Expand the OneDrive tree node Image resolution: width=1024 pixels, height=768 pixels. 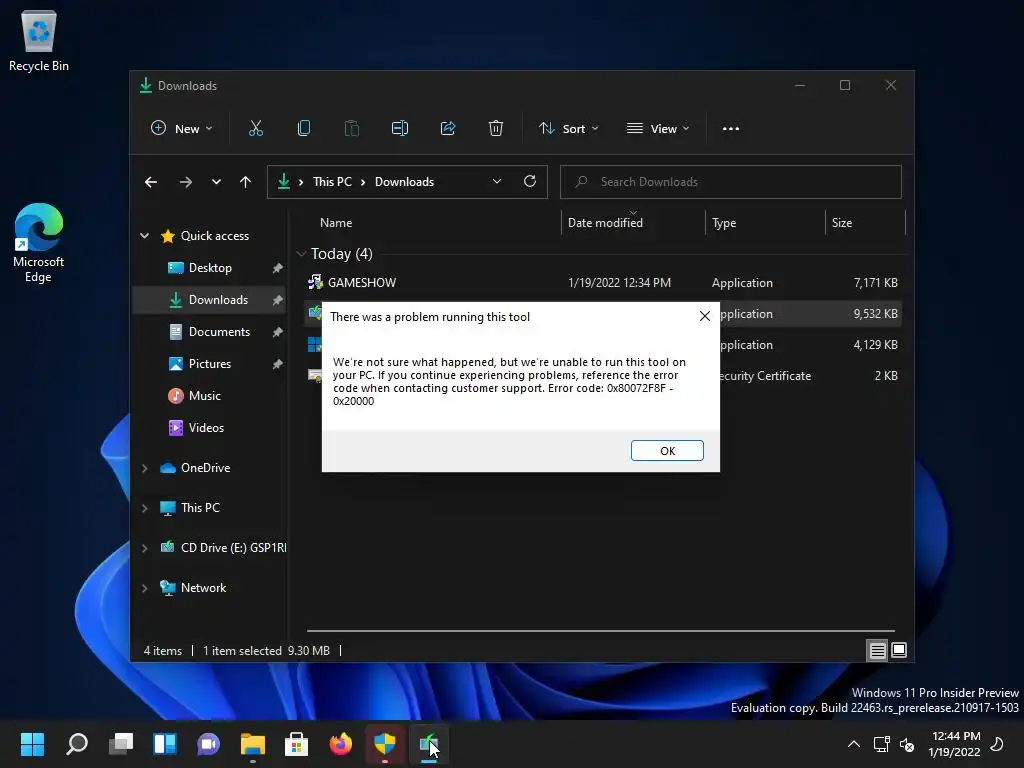coord(144,468)
